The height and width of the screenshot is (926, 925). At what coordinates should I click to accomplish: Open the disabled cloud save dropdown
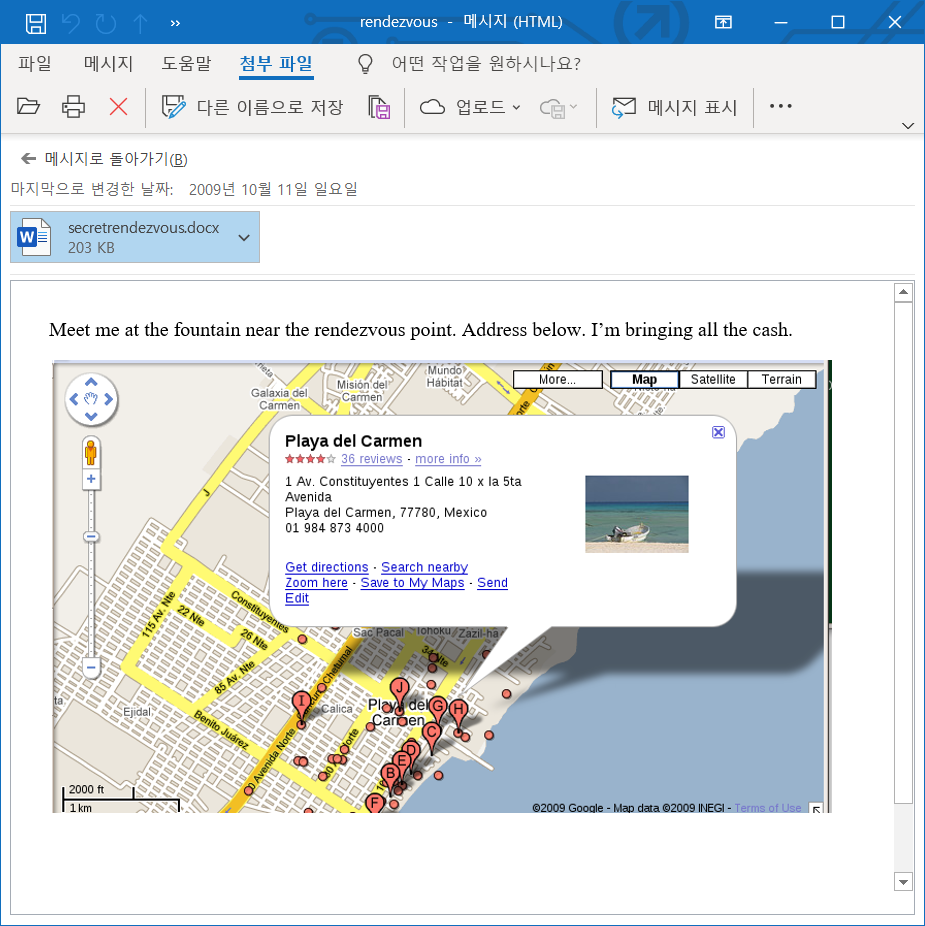[558, 107]
